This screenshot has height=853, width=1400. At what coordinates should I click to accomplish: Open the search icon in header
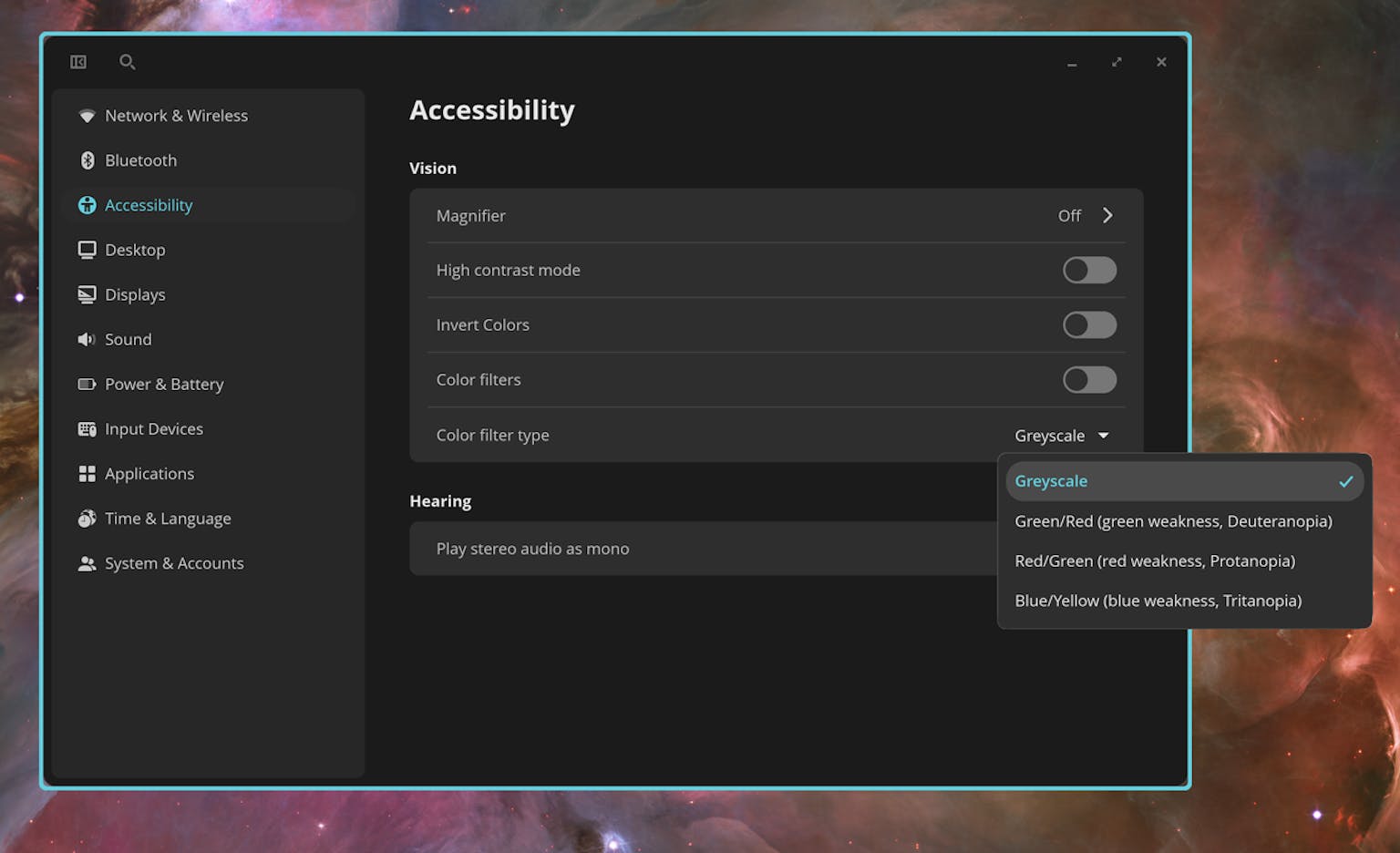click(x=128, y=62)
